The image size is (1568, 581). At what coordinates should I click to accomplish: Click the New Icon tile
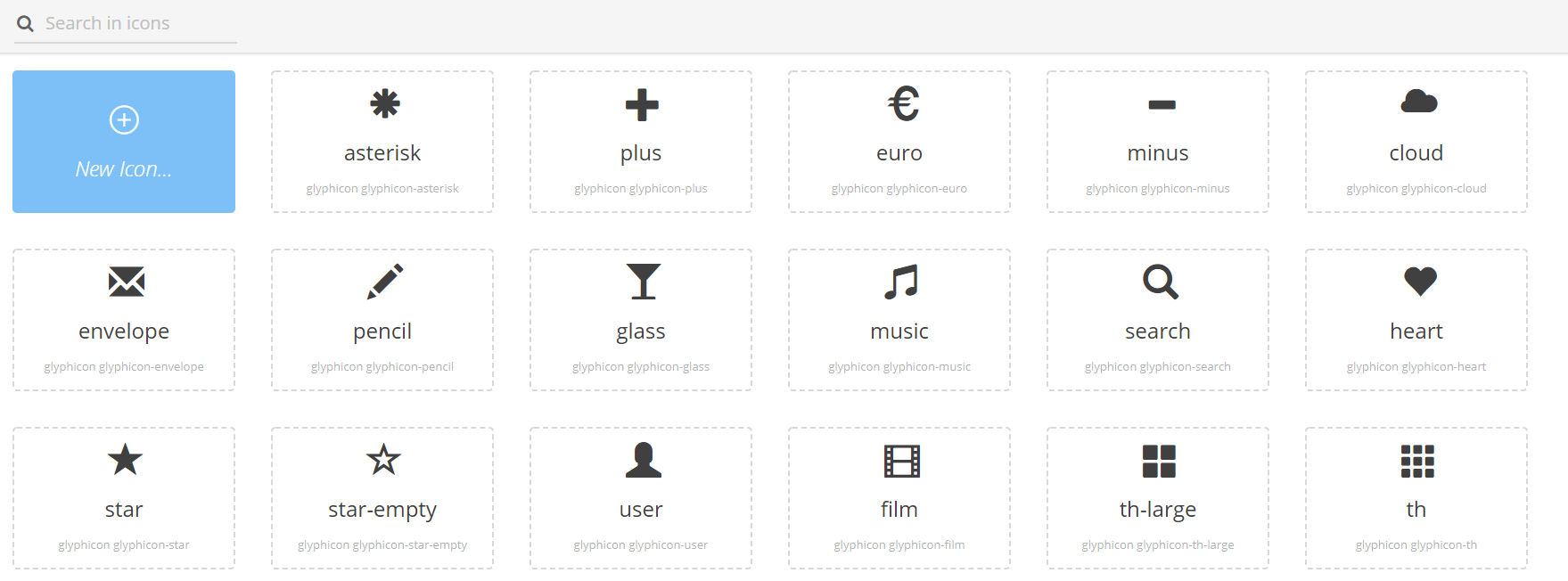(124, 142)
